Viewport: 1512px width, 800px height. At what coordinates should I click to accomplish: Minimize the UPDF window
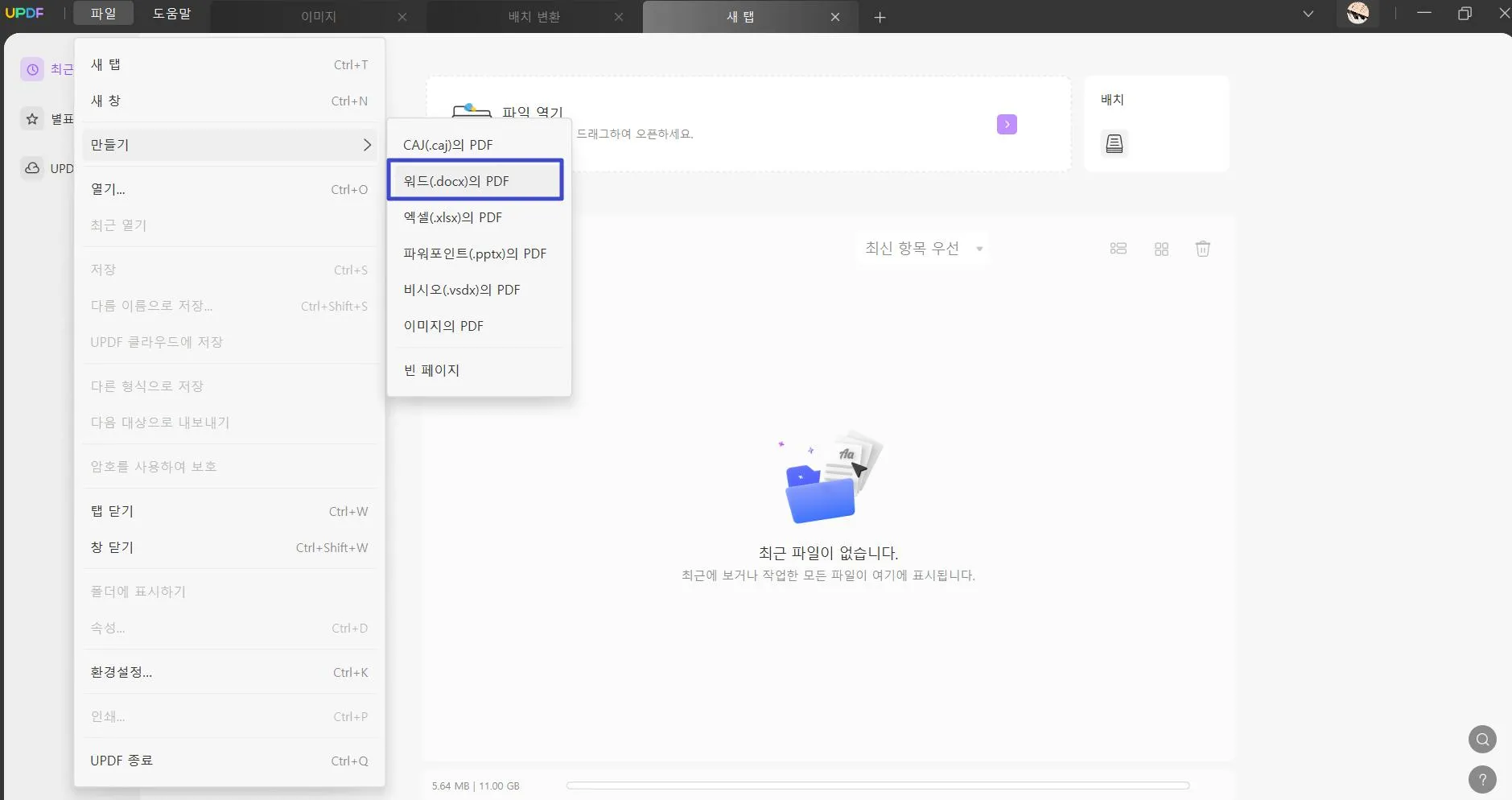pos(1424,14)
